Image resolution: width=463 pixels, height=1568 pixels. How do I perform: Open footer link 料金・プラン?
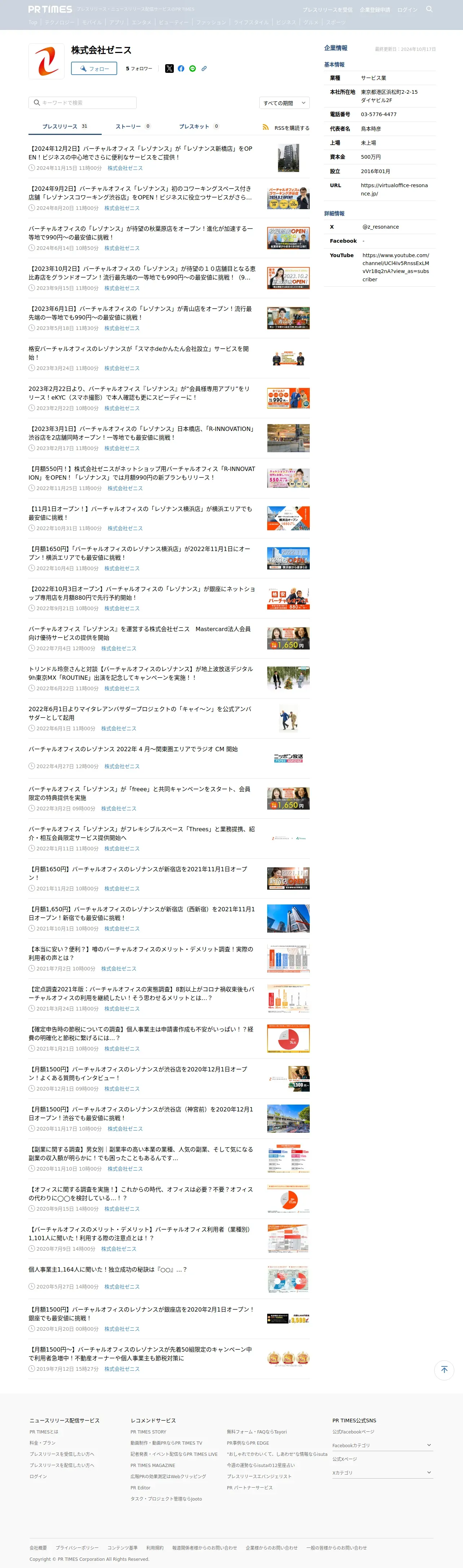[x=43, y=1443]
